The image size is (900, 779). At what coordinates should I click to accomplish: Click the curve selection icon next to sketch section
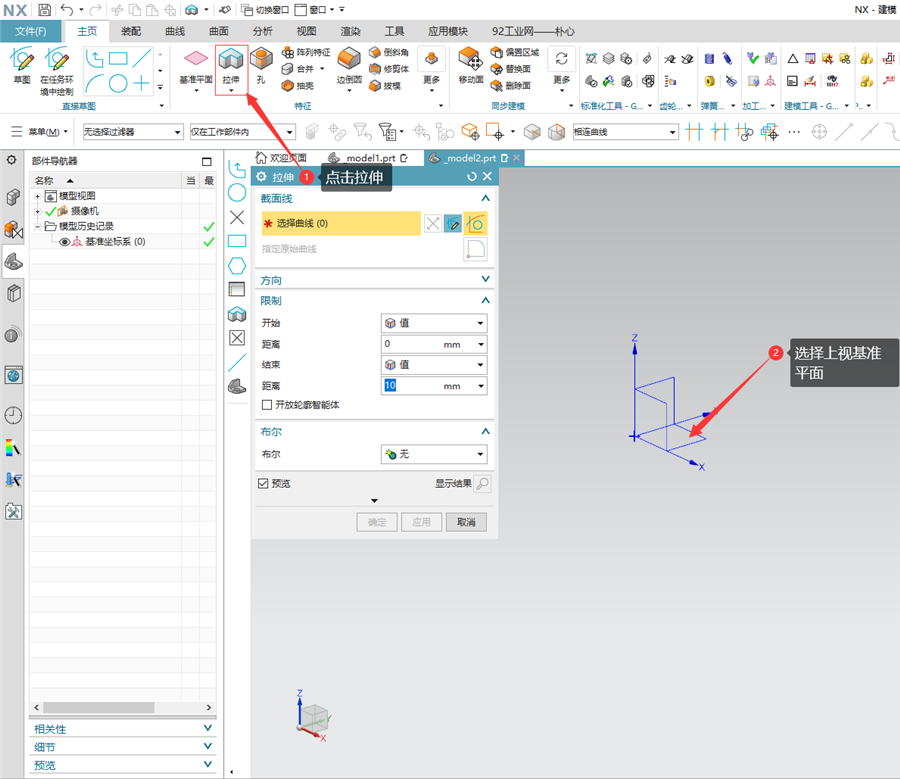click(475, 223)
